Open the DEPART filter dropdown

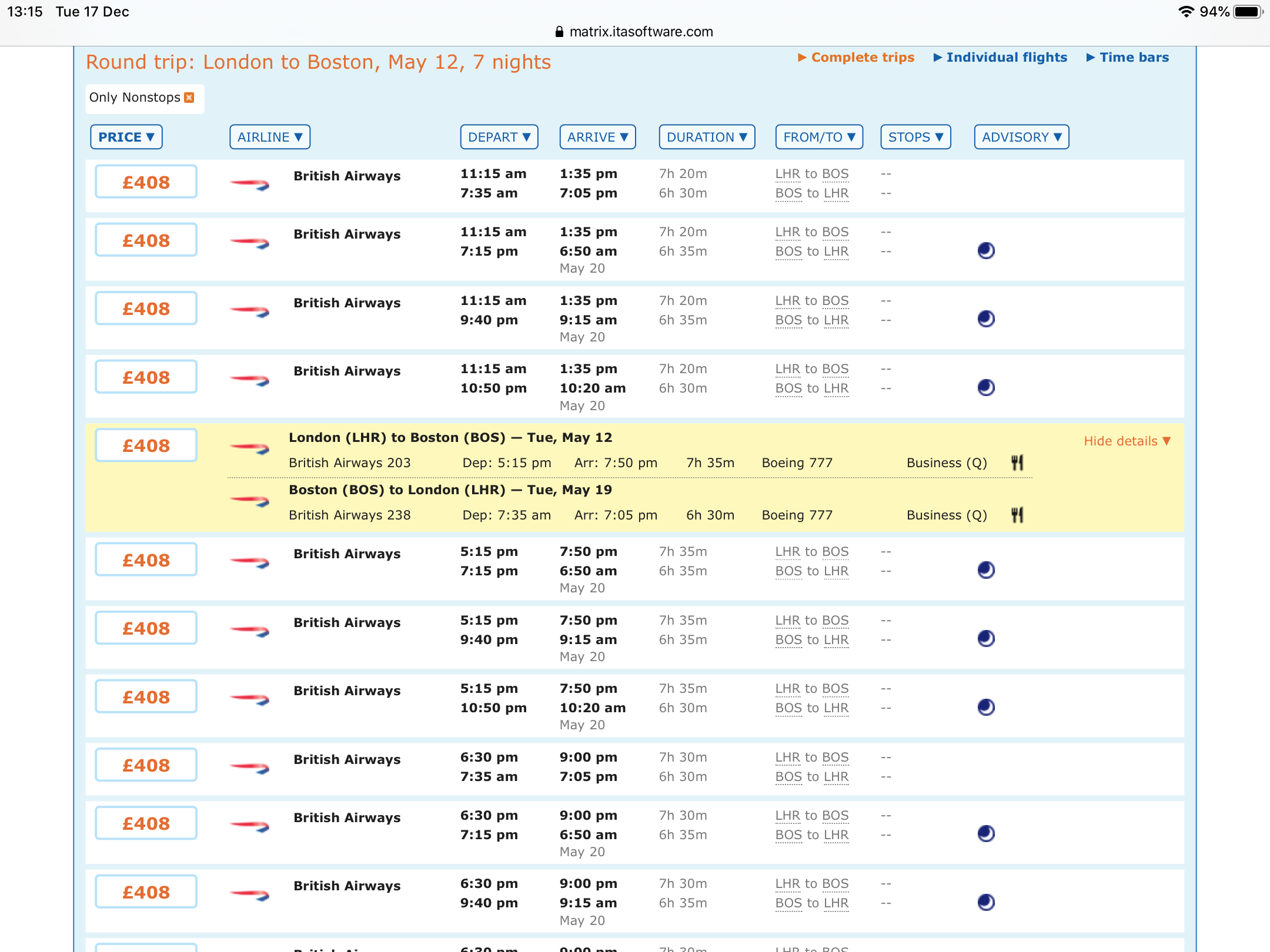coord(499,137)
